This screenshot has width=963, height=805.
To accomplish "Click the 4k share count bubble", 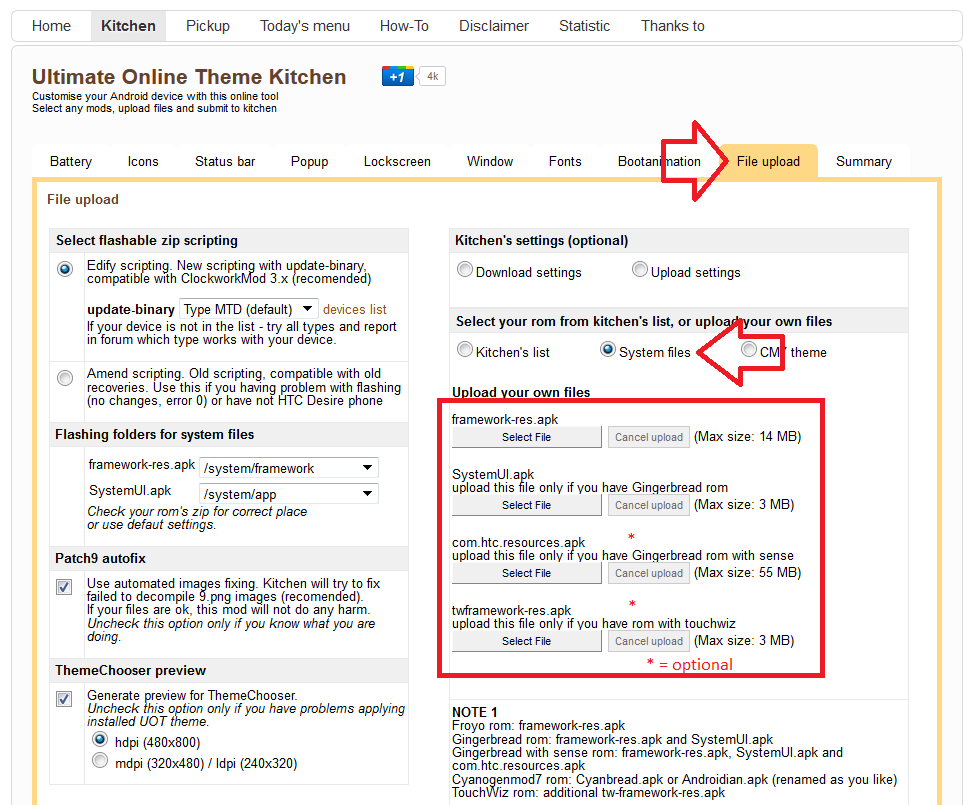I will coord(432,77).
